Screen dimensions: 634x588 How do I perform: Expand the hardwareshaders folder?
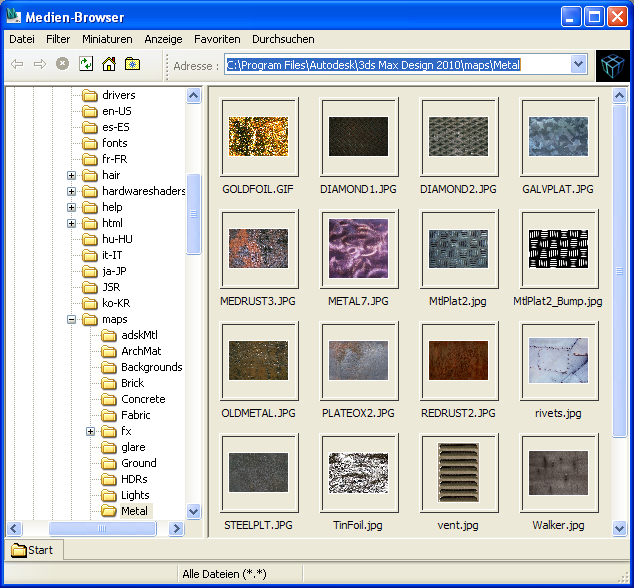71,191
